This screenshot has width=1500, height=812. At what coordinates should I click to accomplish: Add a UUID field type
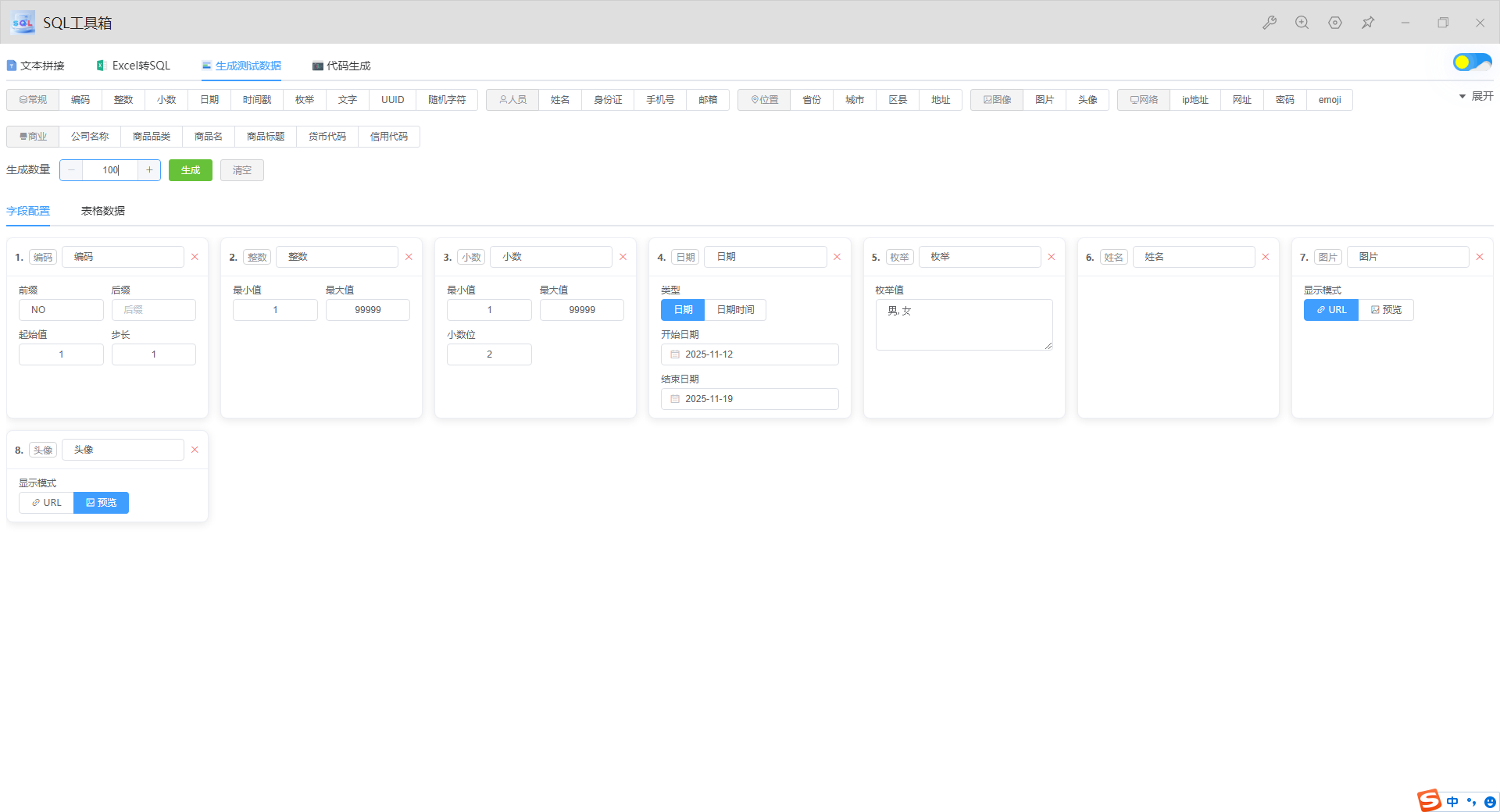(392, 100)
